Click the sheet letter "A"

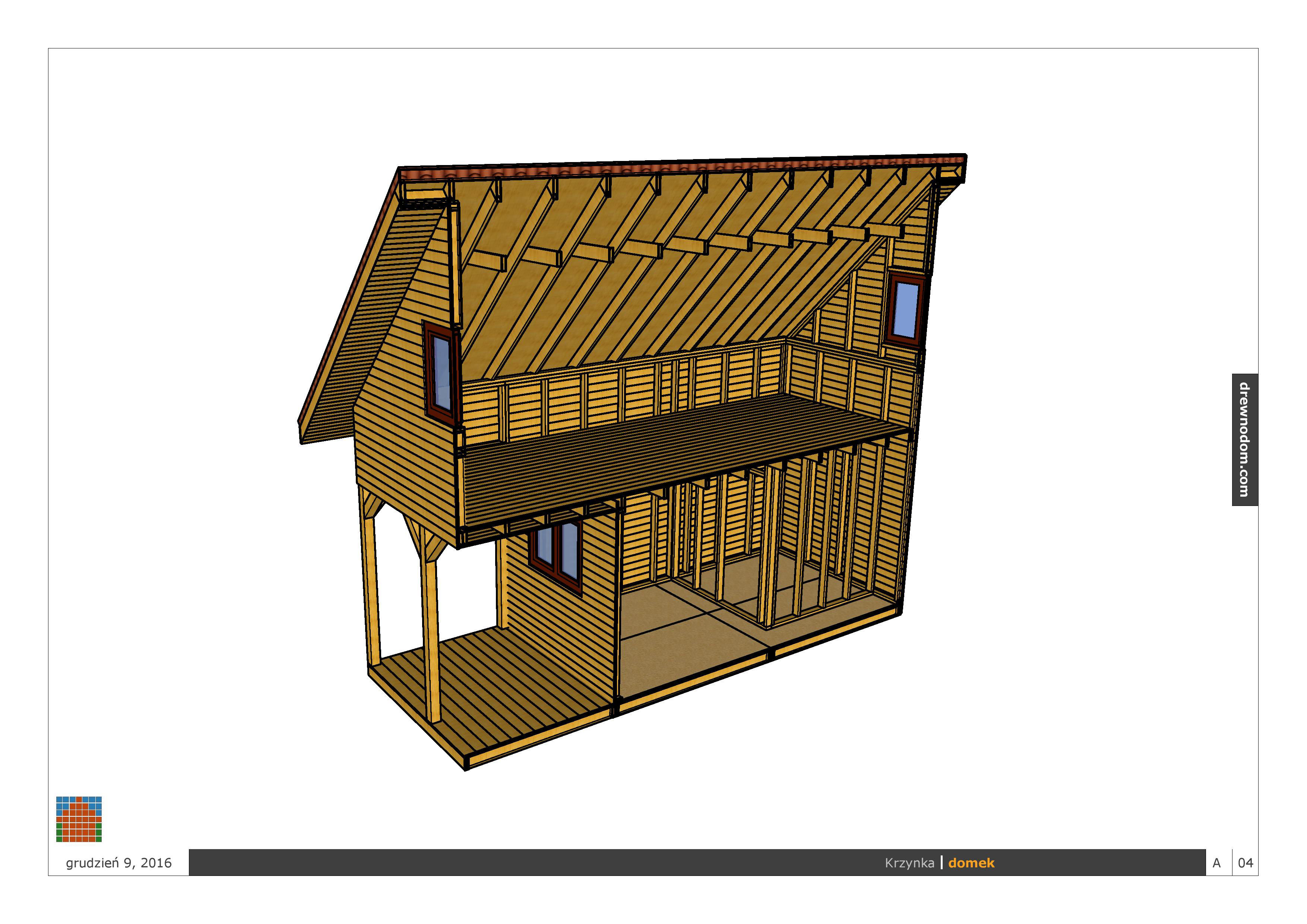click(x=1216, y=863)
